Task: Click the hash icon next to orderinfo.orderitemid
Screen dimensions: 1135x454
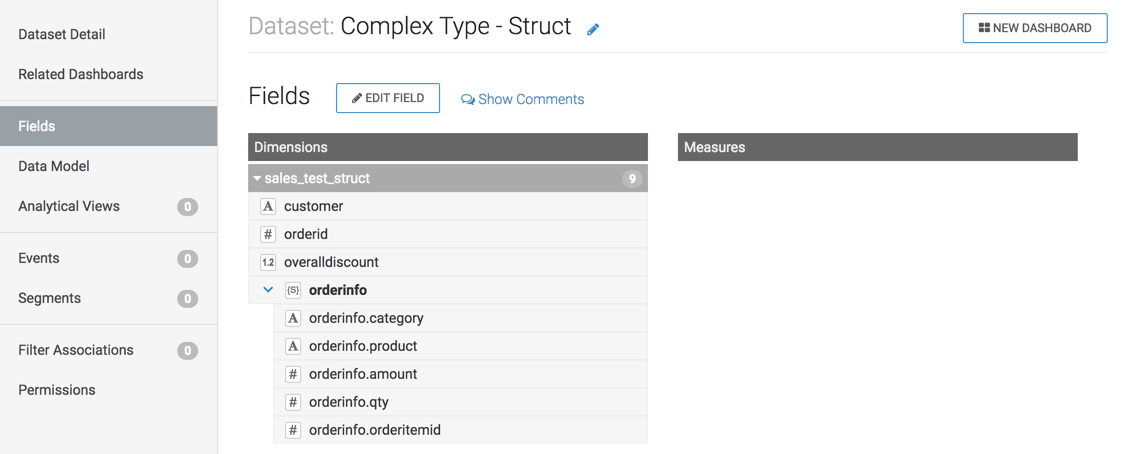Action: (x=293, y=430)
